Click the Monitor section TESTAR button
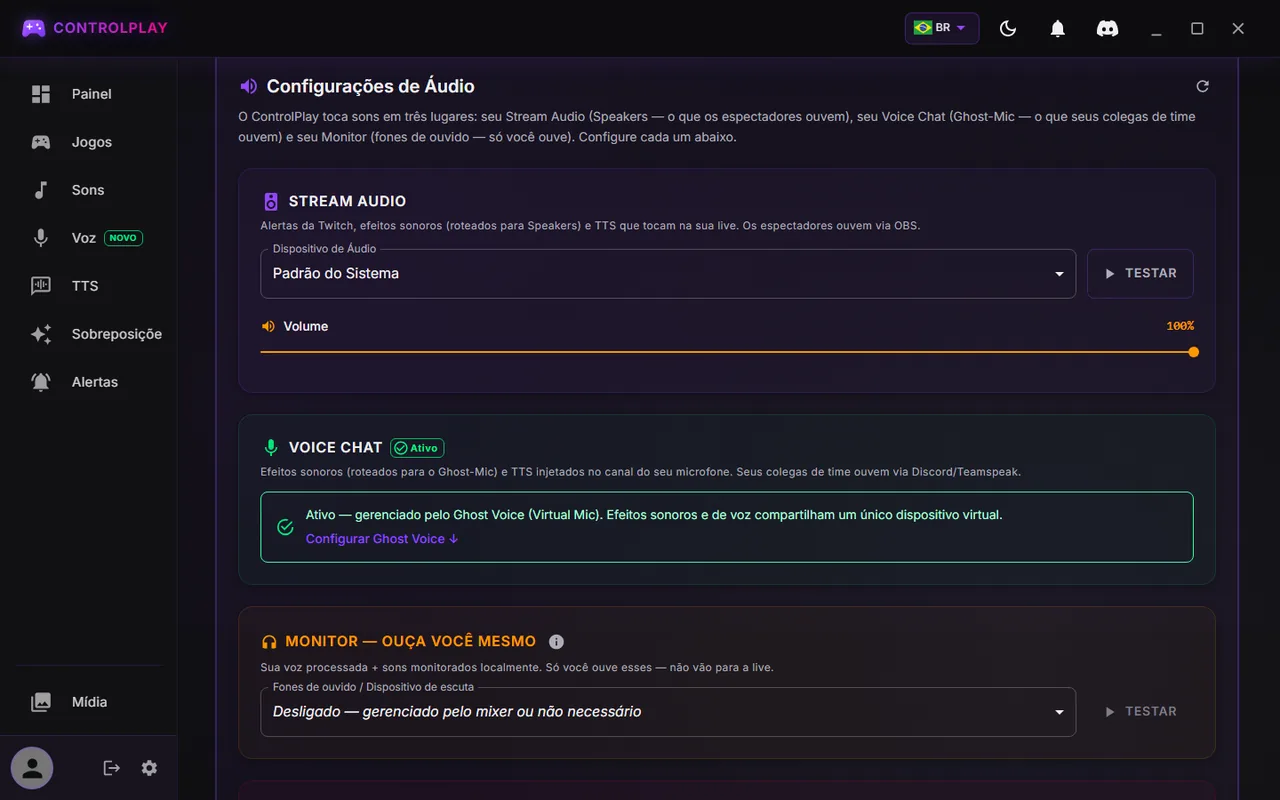1280x800 pixels. pyautogui.click(x=1140, y=711)
